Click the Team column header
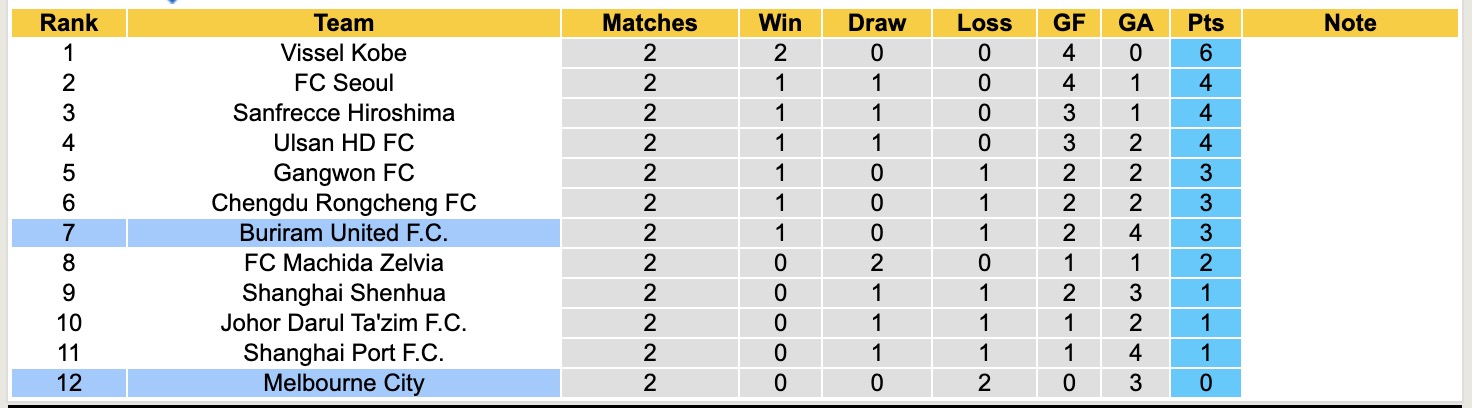Image resolution: width=1472 pixels, height=408 pixels. (x=343, y=23)
